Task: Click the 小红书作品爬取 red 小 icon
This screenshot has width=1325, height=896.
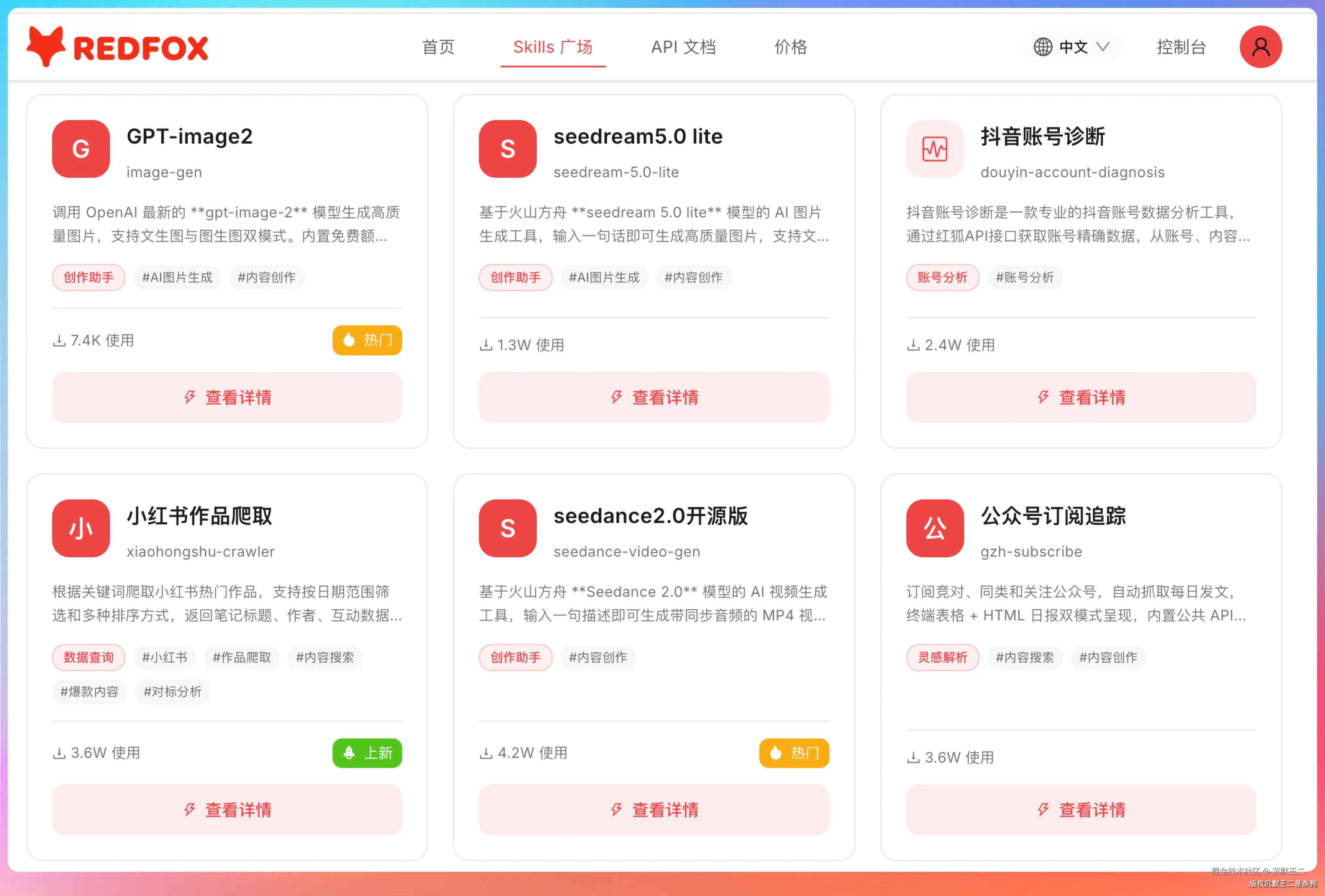Action: point(81,529)
